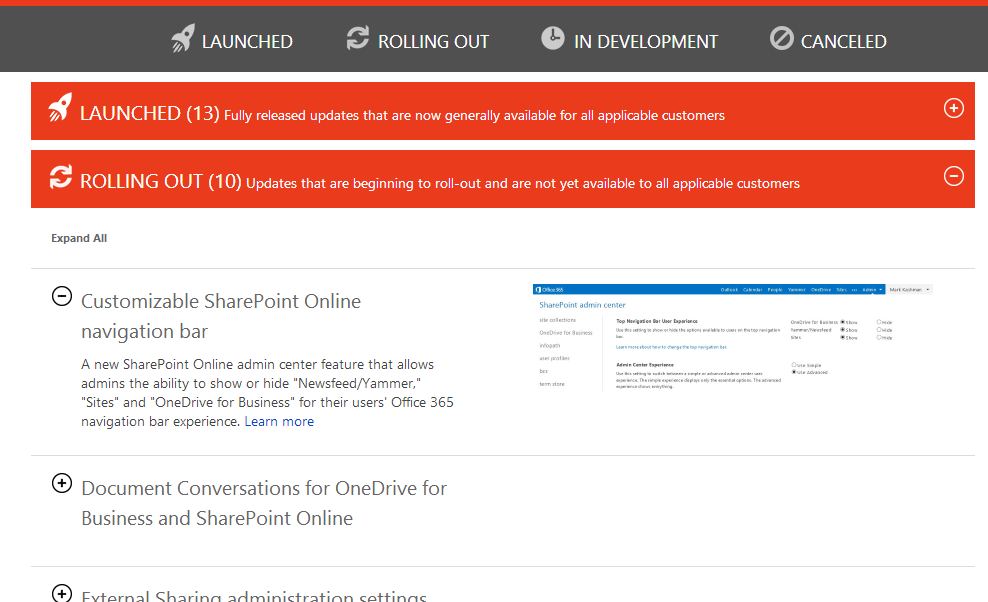Collapse the ROLLING OUT section via minus button
This screenshot has height=602, width=988.
point(953,175)
